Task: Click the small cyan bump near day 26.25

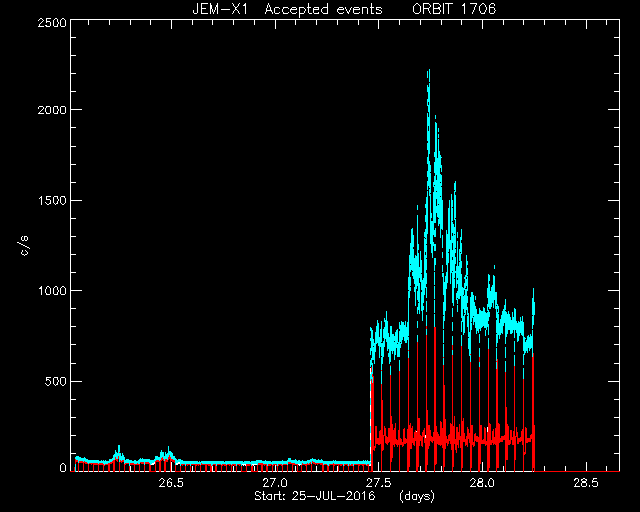Action: (x=118, y=452)
